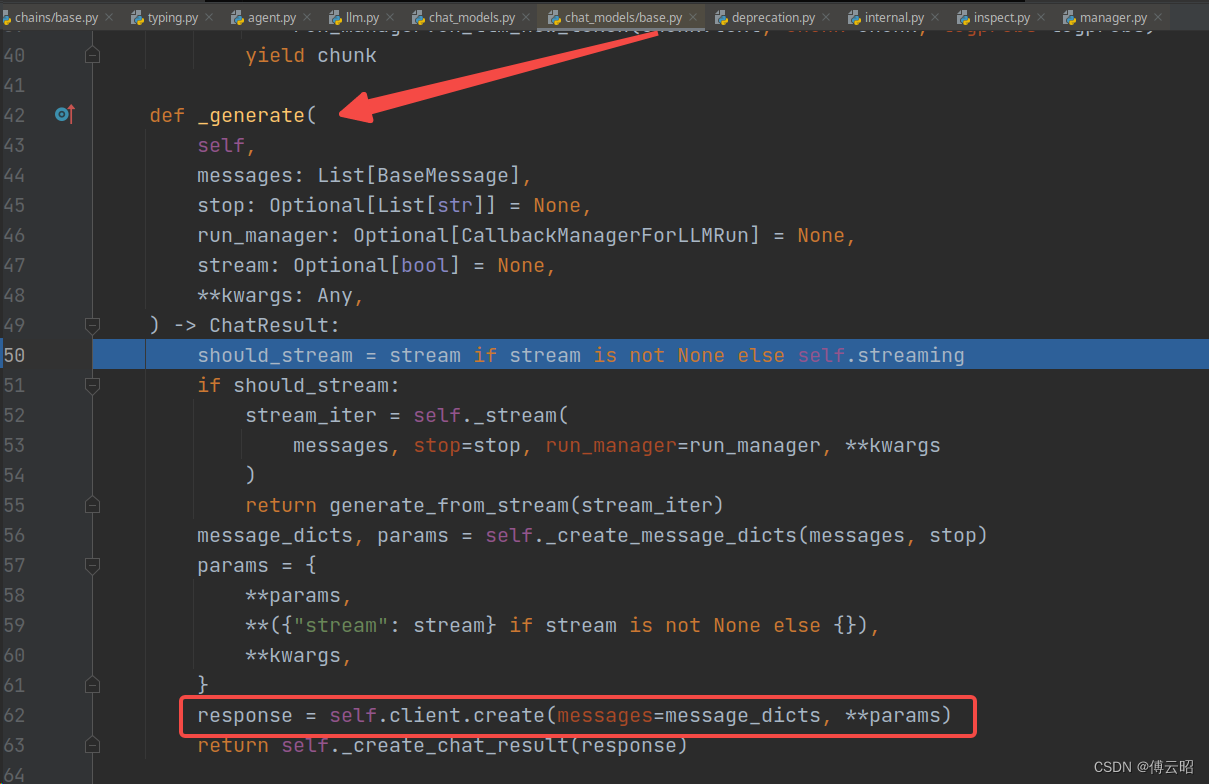The image size is (1209, 784).
Task: Collapse the fold marker at line 40
Action: point(92,56)
